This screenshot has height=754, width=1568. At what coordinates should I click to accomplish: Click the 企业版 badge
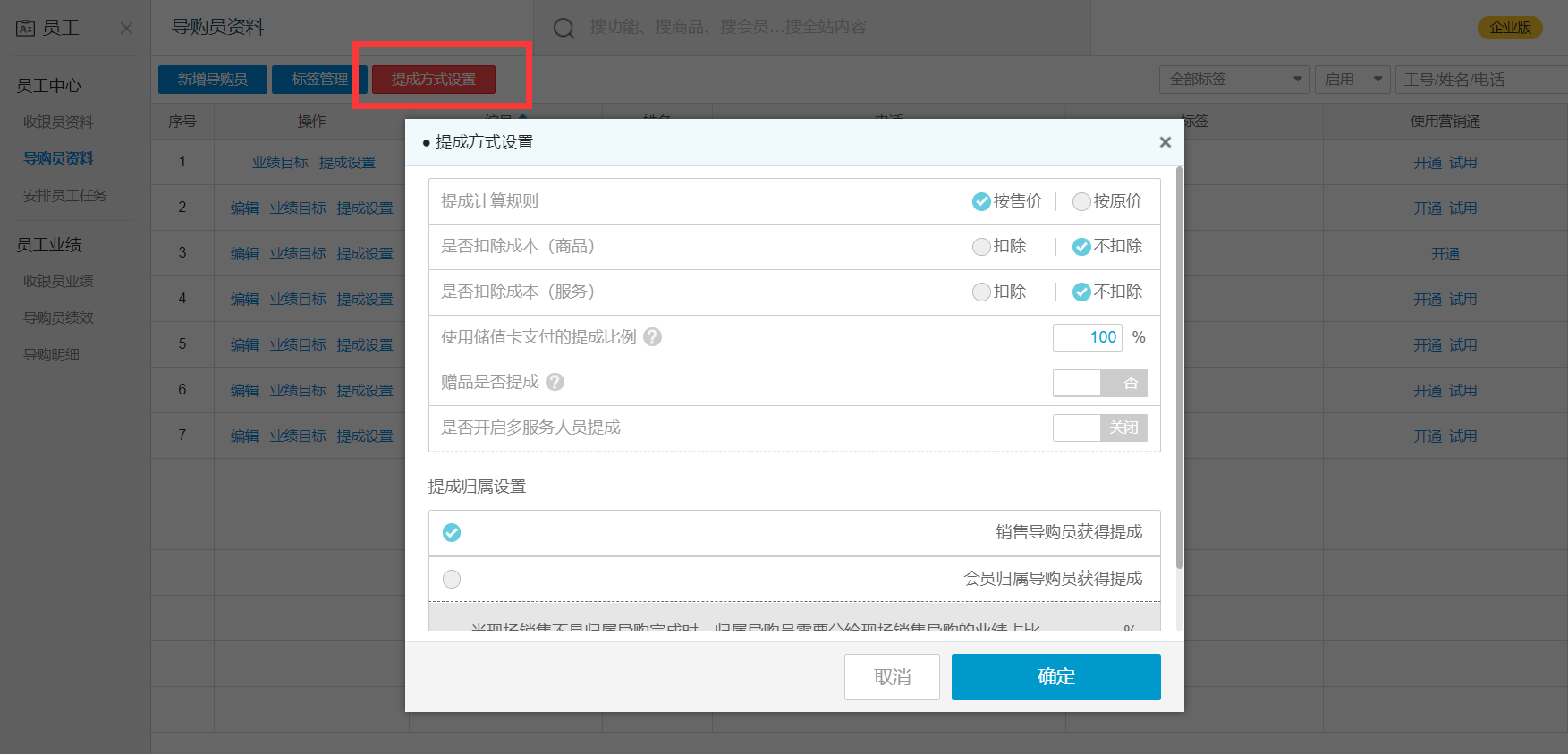pyautogui.click(x=1510, y=28)
